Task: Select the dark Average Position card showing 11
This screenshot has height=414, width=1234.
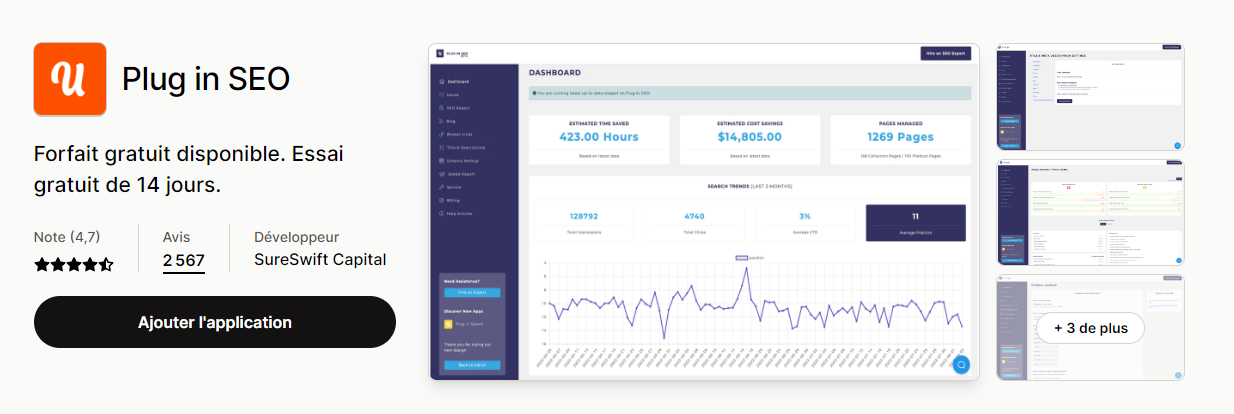Action: point(916,223)
